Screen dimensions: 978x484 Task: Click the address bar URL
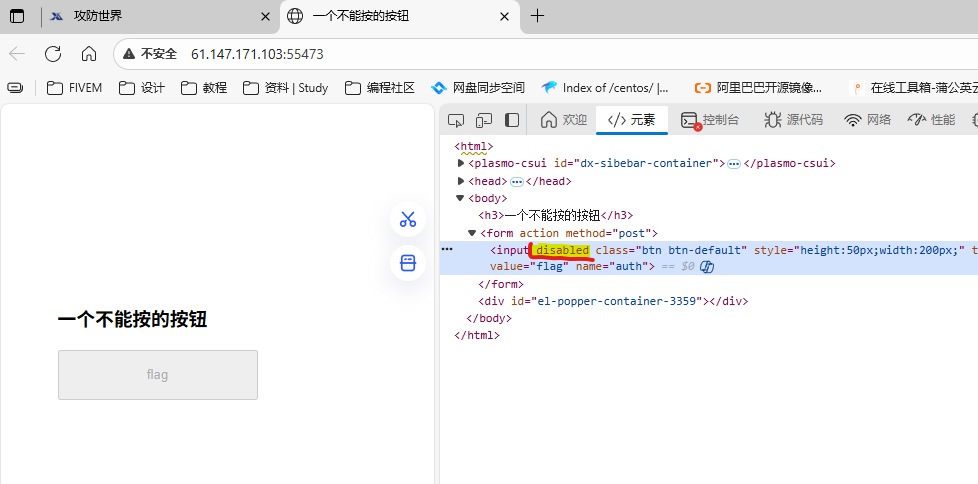click(257, 54)
